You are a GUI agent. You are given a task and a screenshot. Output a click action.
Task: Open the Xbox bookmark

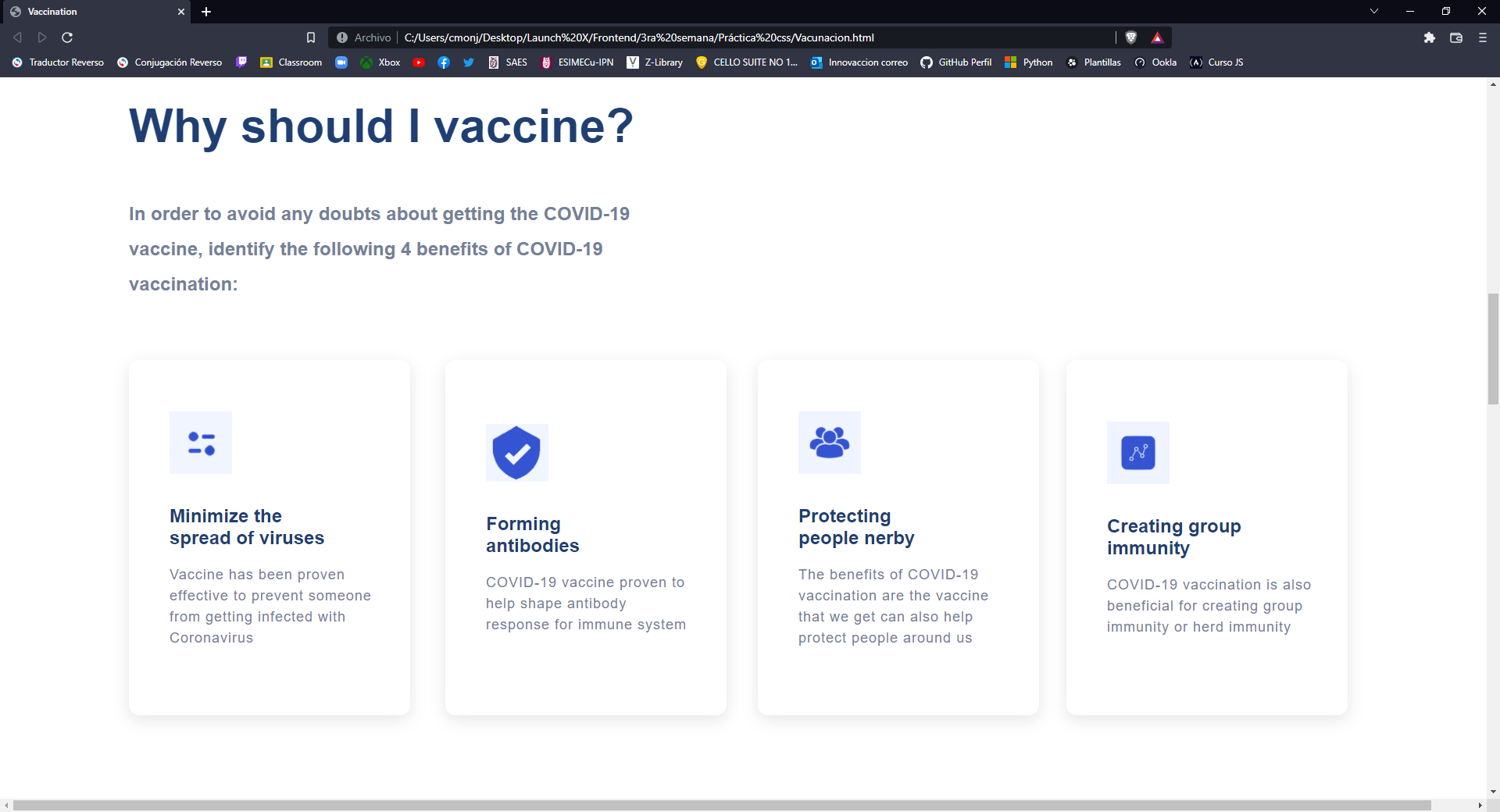pos(380,62)
